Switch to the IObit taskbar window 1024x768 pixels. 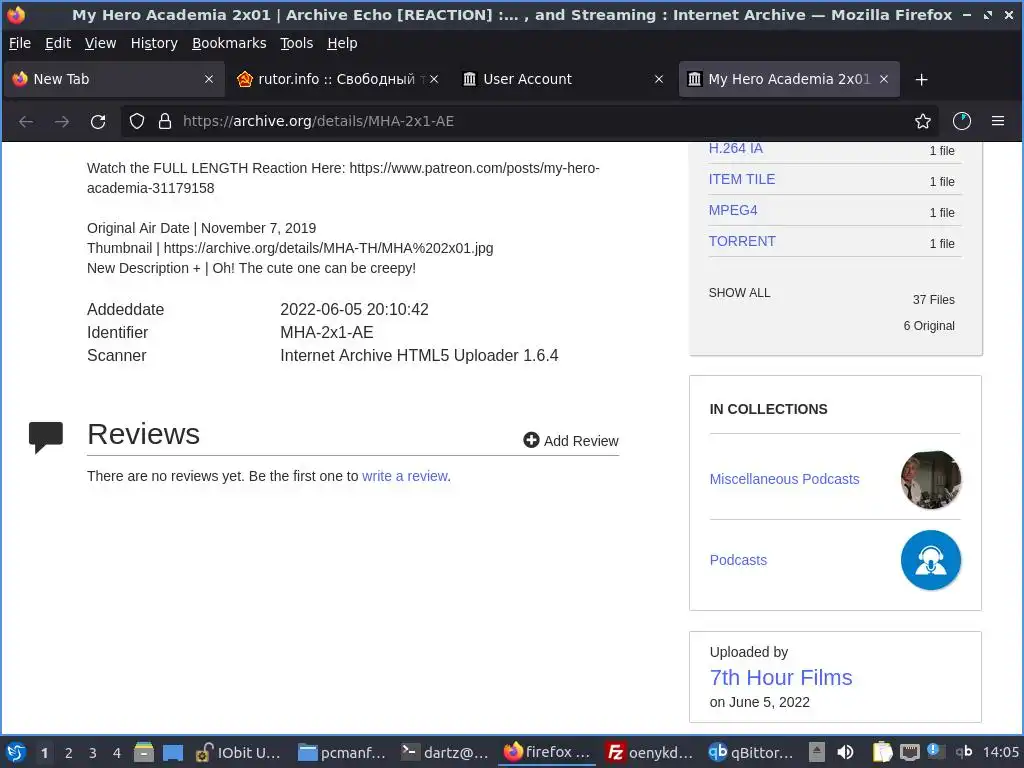point(238,752)
